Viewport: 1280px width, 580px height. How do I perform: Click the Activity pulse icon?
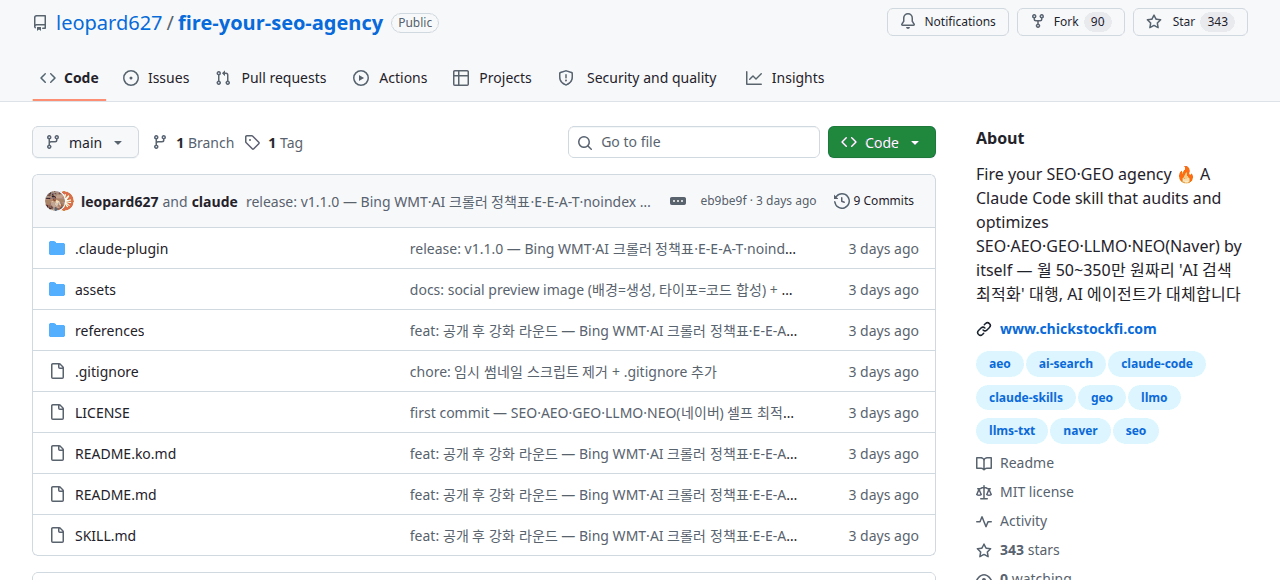[984, 521]
